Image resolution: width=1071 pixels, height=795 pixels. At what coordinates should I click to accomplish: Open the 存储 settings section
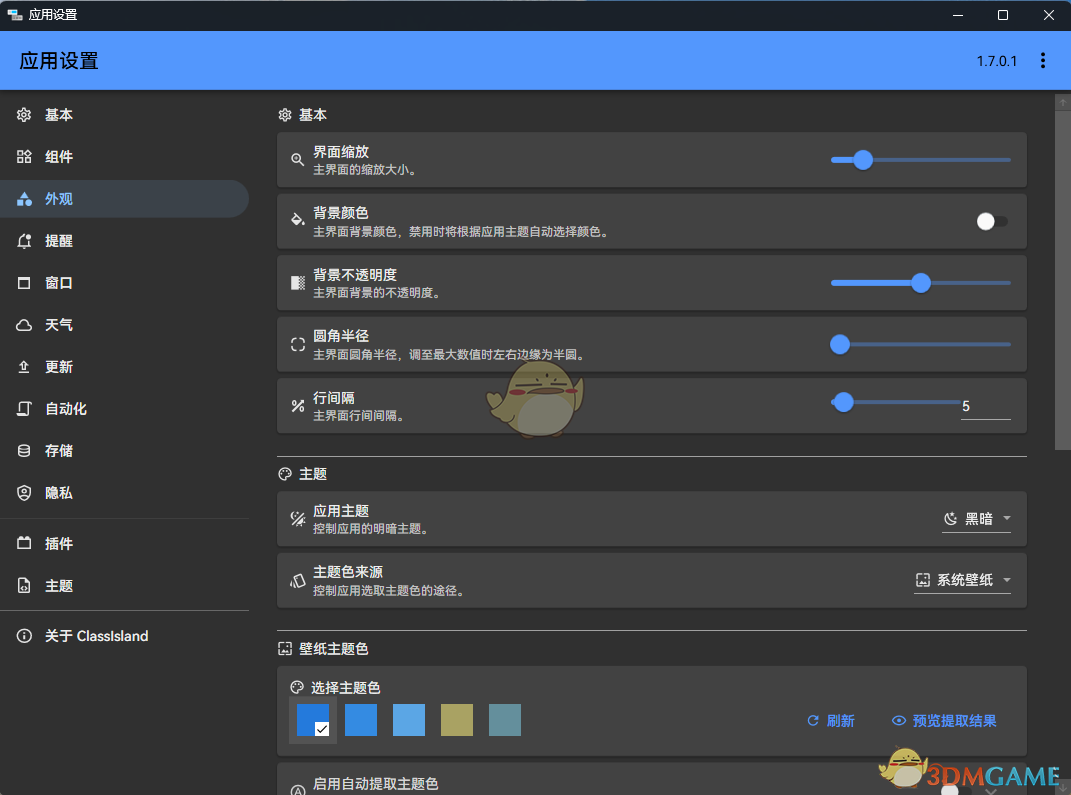coord(60,450)
